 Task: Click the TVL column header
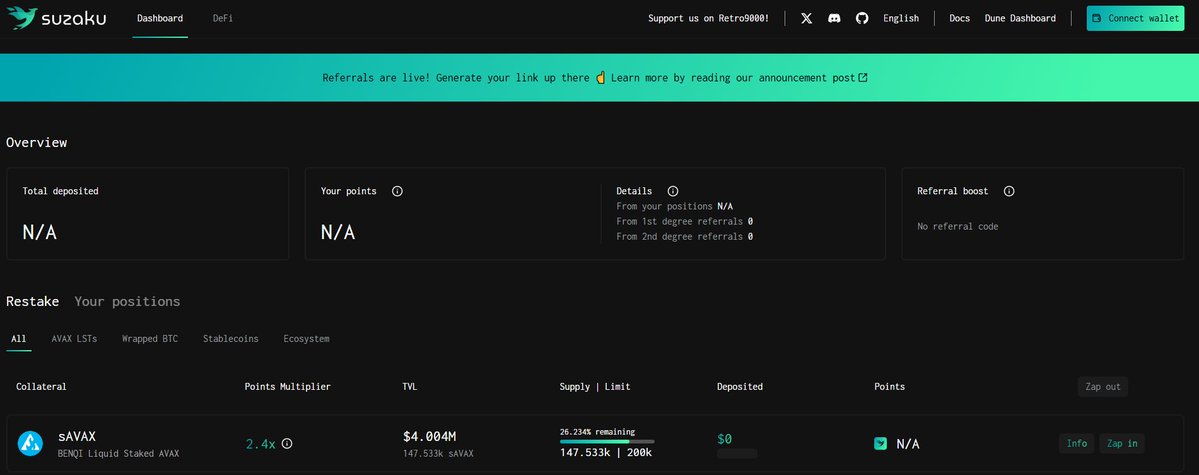(x=410, y=387)
